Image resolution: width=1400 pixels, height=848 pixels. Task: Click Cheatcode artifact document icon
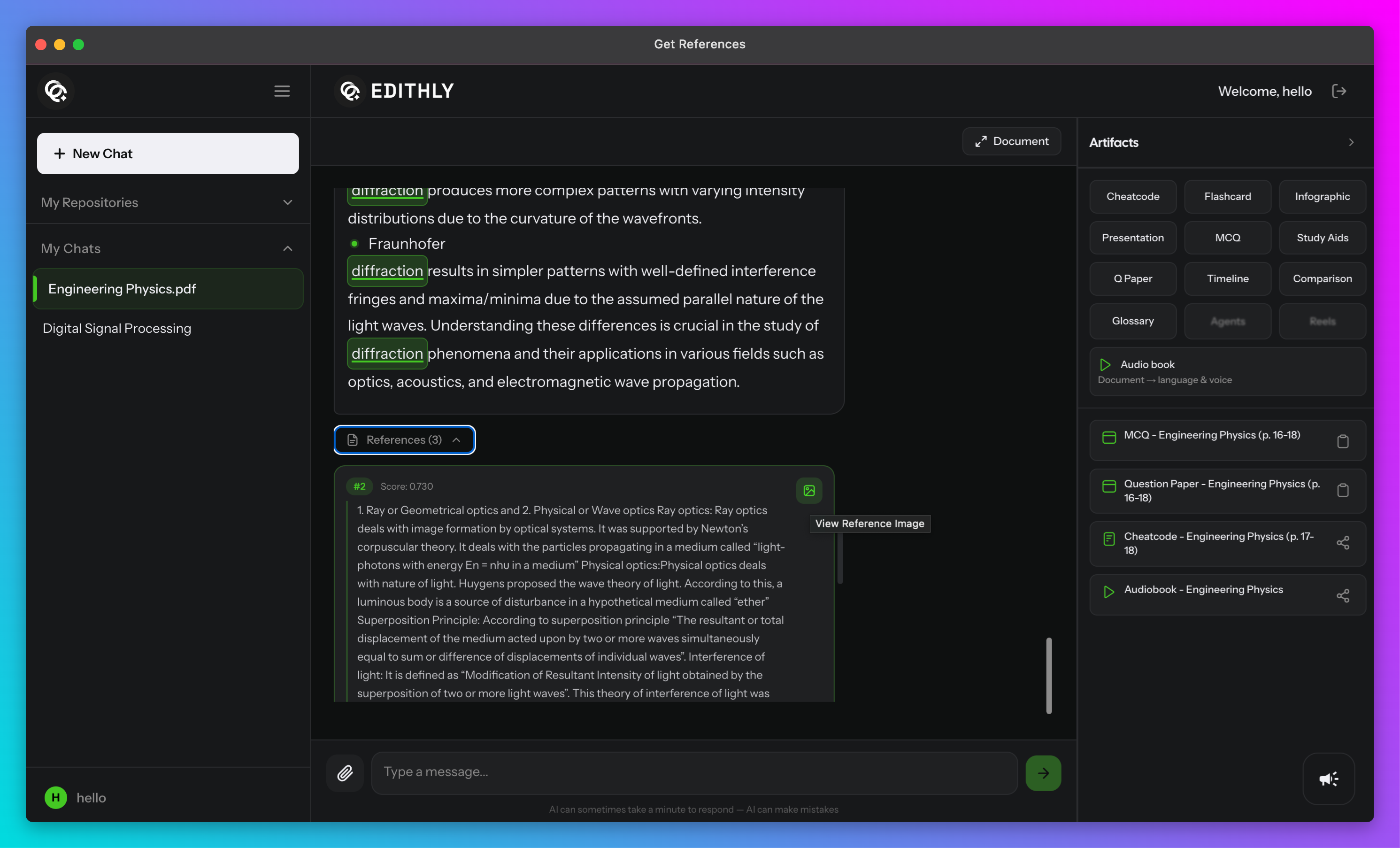tap(1108, 539)
